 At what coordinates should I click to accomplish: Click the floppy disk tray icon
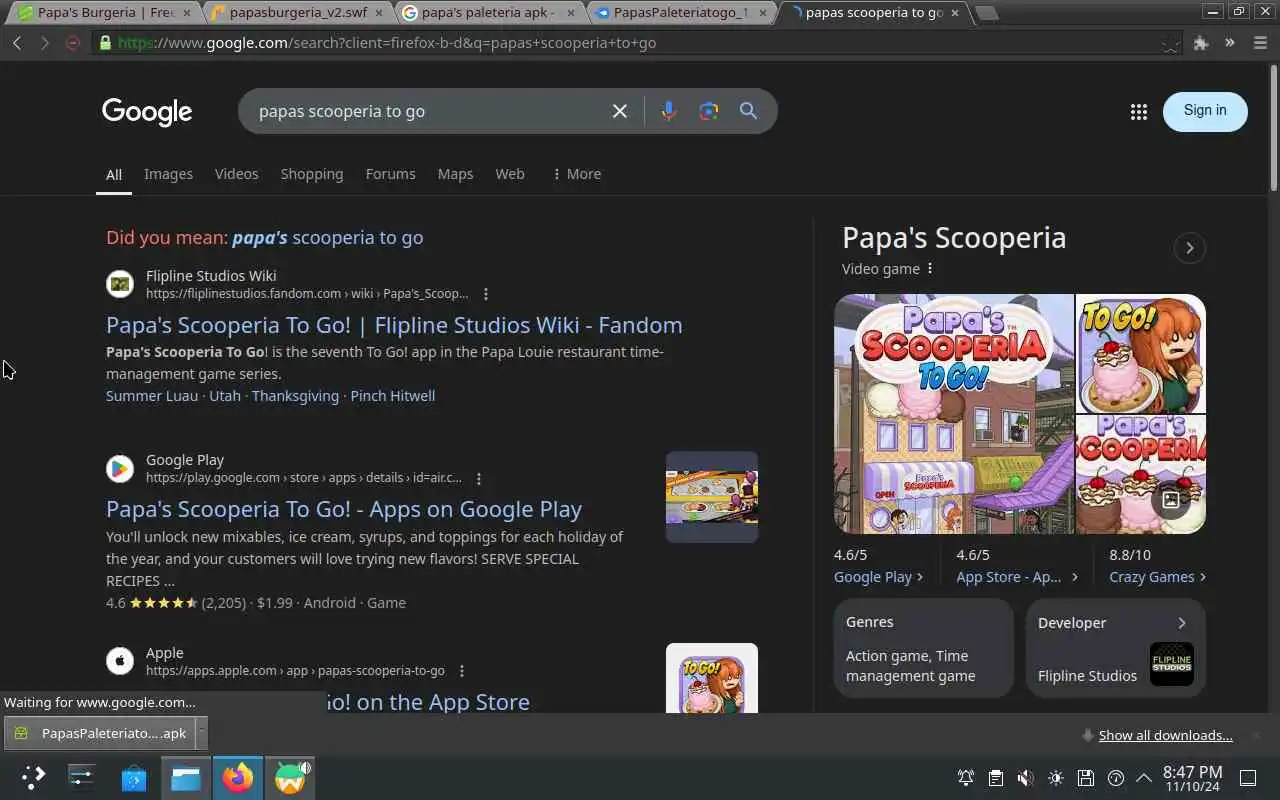pyautogui.click(x=1086, y=778)
